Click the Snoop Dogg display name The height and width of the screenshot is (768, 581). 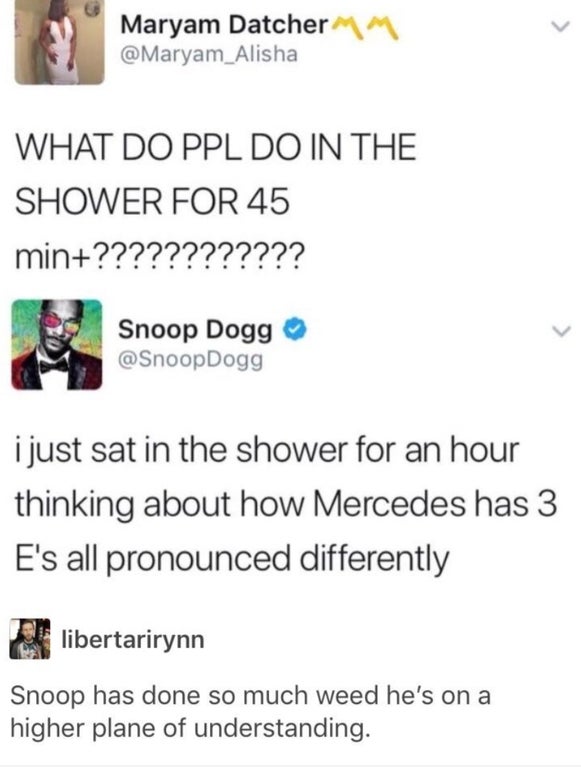pyautogui.click(x=195, y=329)
